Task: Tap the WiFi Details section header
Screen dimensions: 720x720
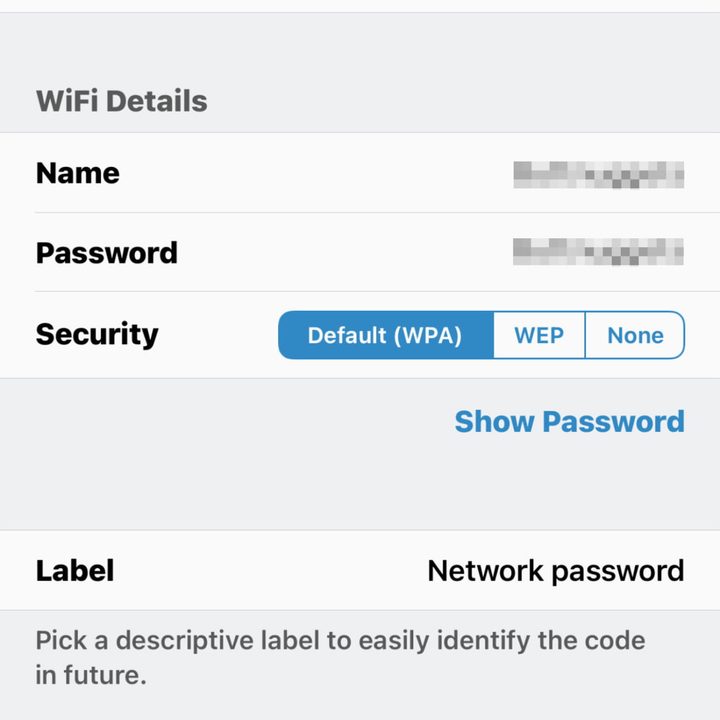Action: [x=121, y=101]
